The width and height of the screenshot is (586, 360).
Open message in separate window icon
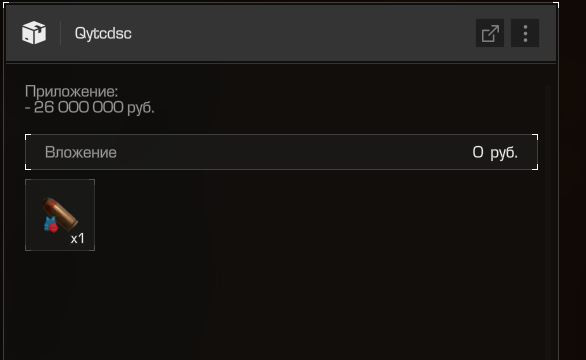pyautogui.click(x=490, y=33)
